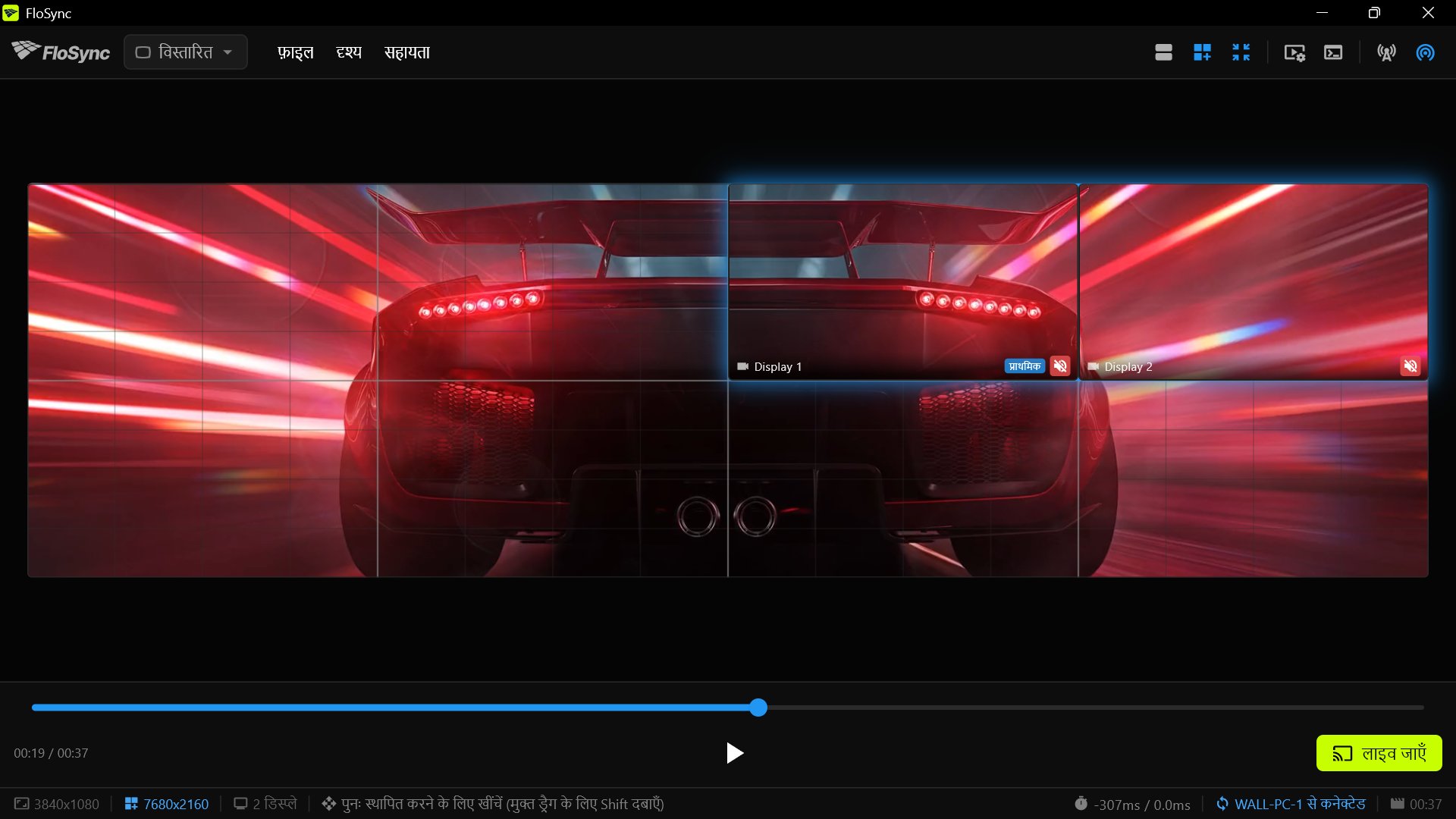Click the FloSync logo in the toolbar
The height and width of the screenshot is (819, 1456).
(61, 52)
